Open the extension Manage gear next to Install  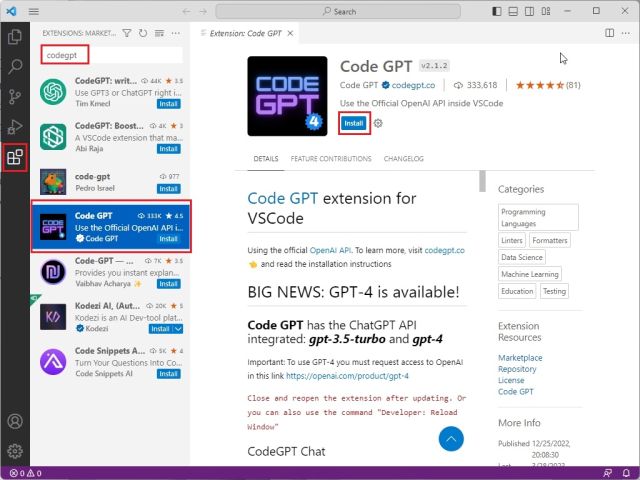pyautogui.click(x=378, y=123)
